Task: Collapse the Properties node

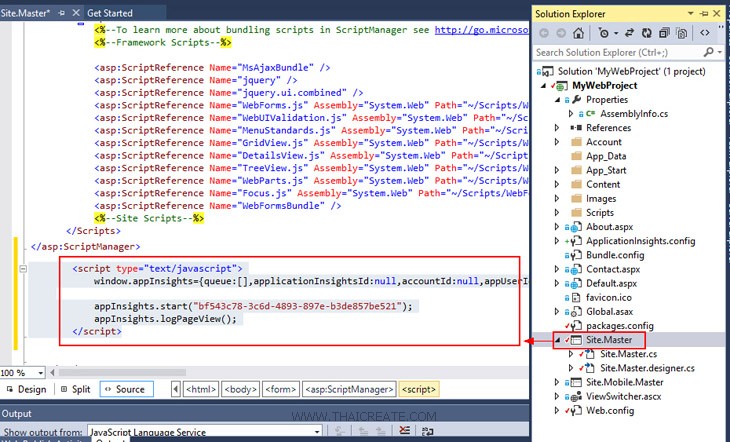Action: (x=557, y=100)
